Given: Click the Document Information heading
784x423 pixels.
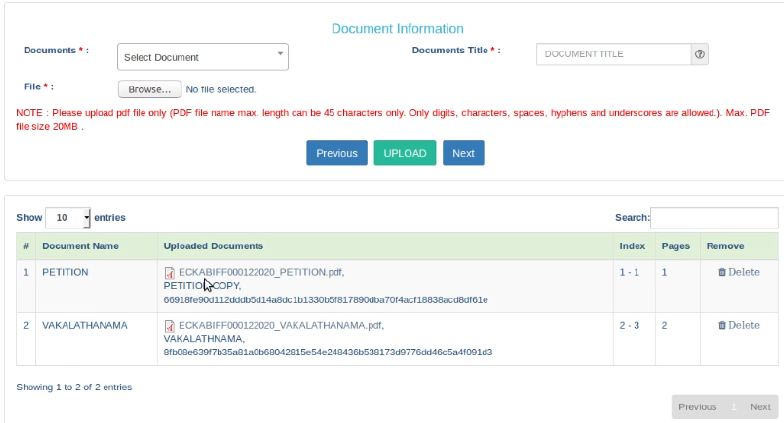Looking at the screenshot, I should coord(398,28).
